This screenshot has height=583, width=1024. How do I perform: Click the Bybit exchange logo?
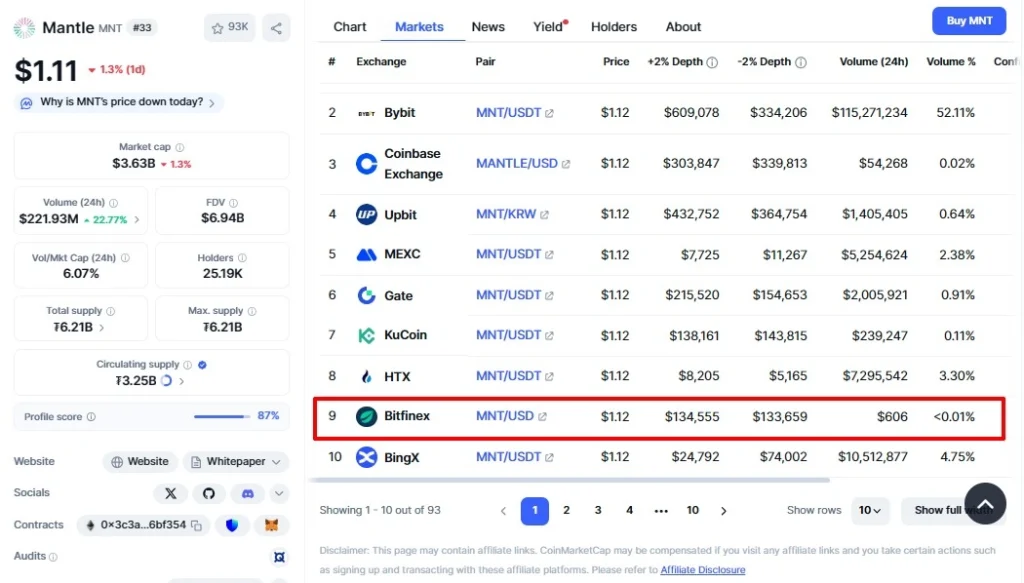366,113
